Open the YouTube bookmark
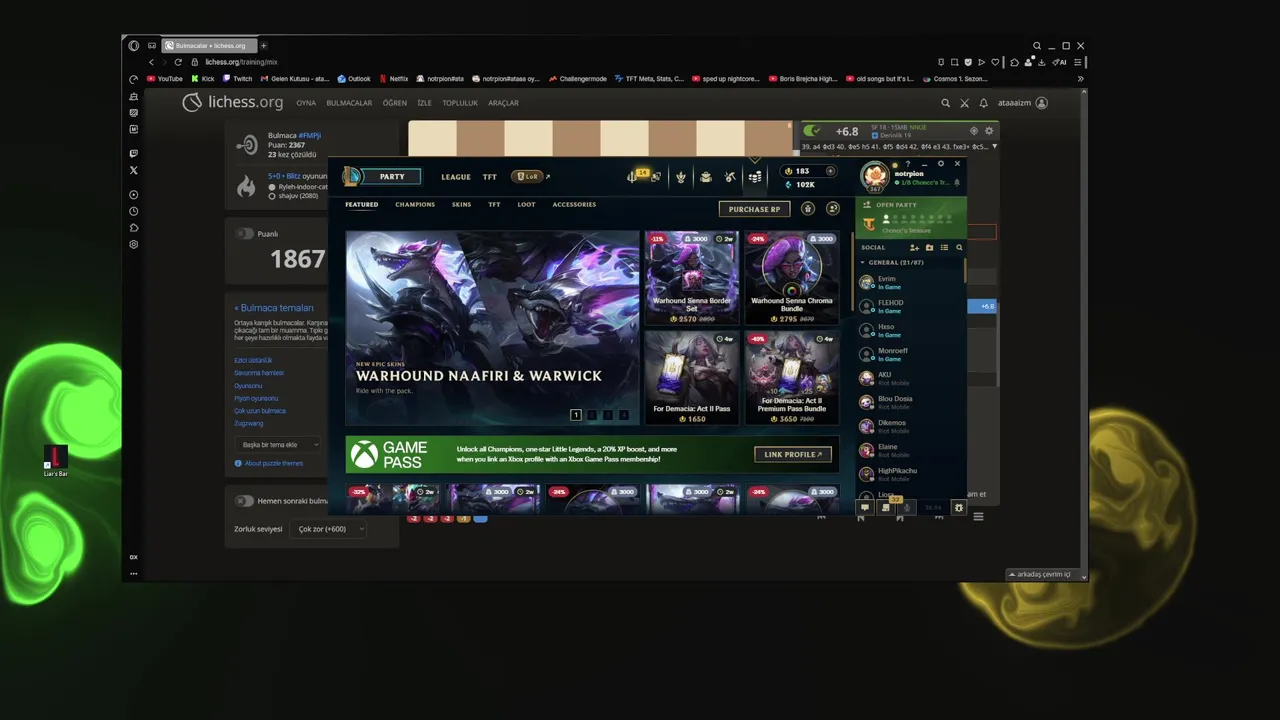Screen dimensions: 1280x720 [x=165, y=79]
